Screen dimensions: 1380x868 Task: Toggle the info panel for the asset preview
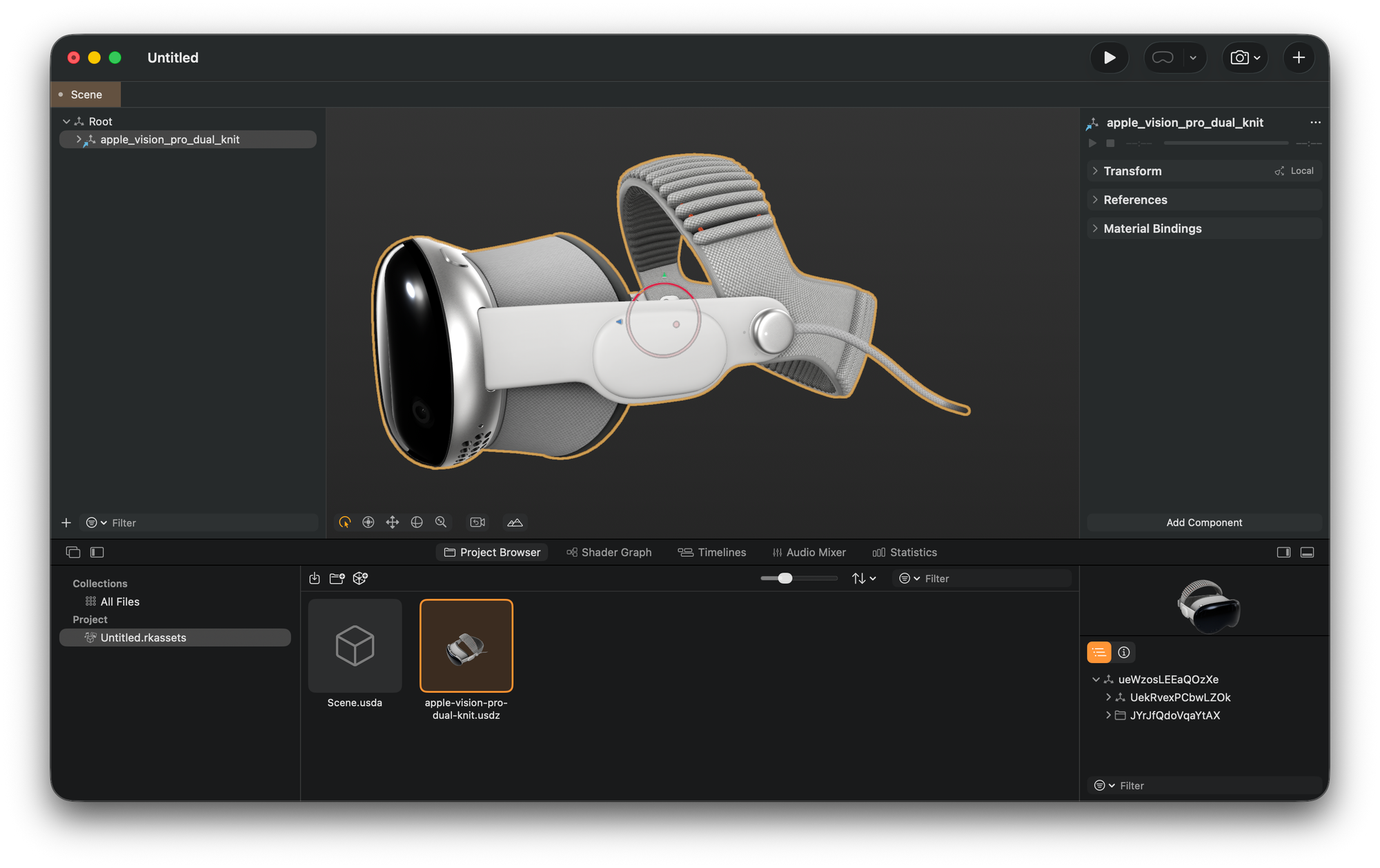pos(1124,651)
